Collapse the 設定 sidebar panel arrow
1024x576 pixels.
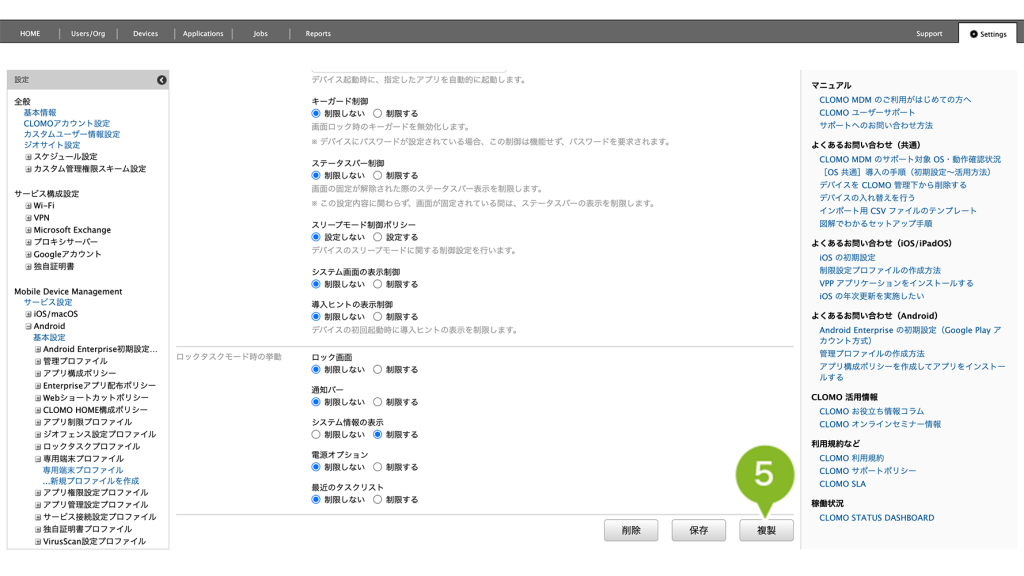click(161, 80)
